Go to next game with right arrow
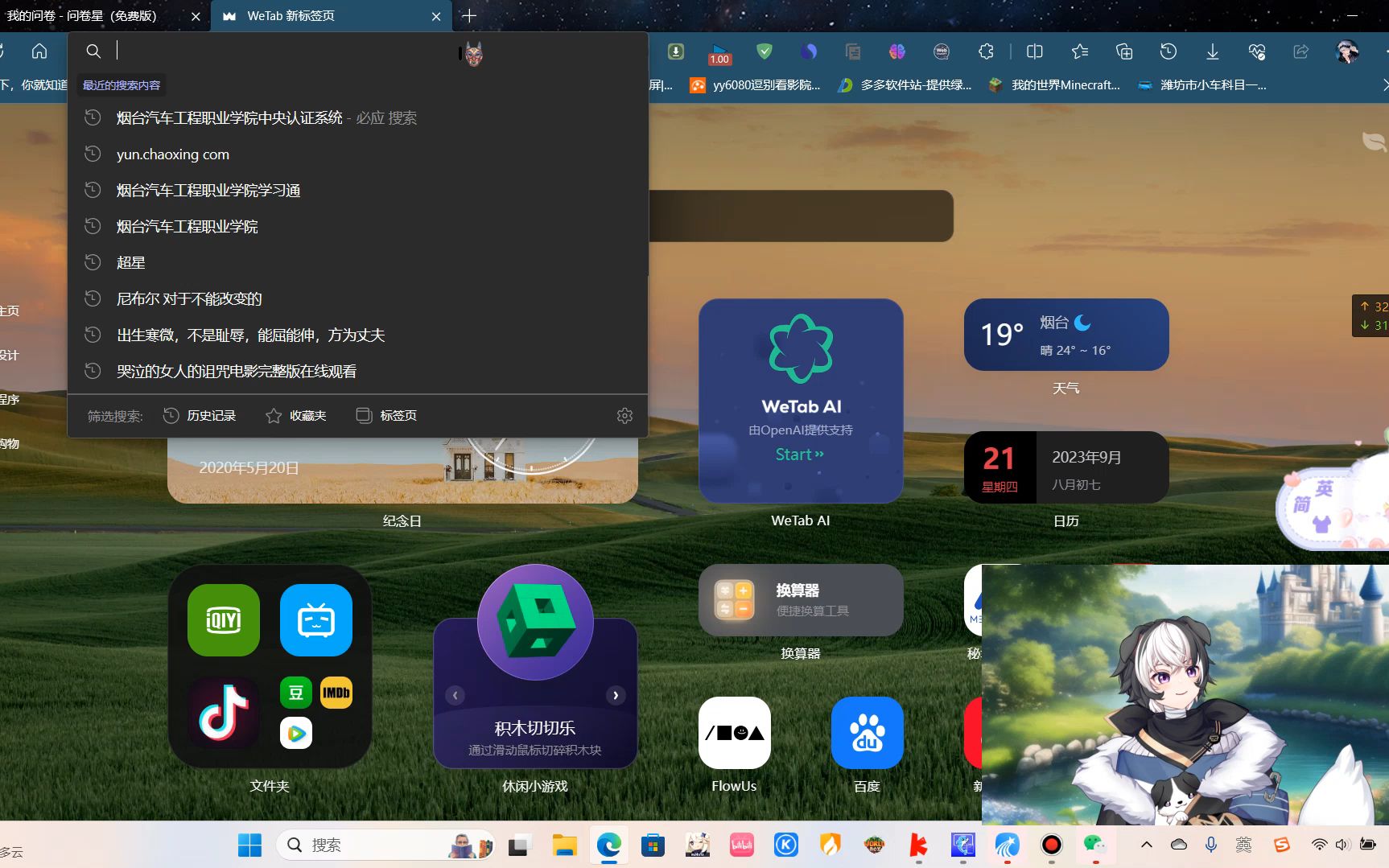Screen dimensions: 1389x868 (x=616, y=695)
